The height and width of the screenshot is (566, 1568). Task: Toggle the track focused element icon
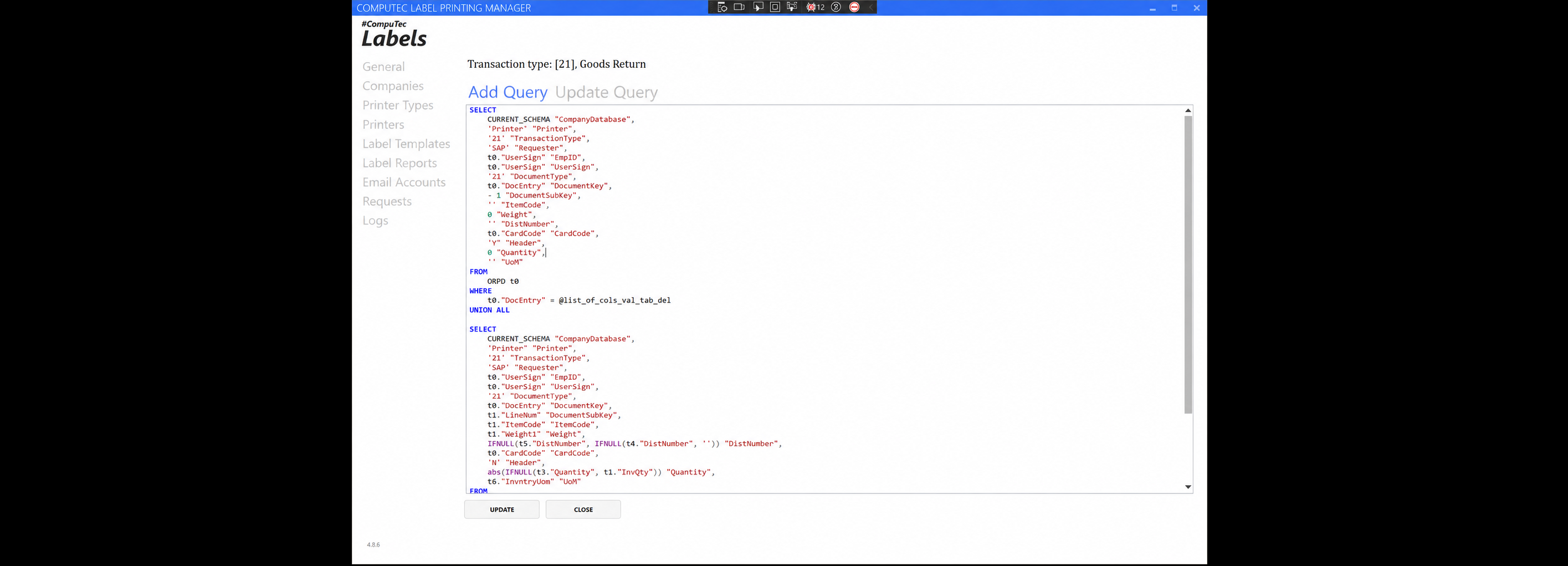point(792,7)
